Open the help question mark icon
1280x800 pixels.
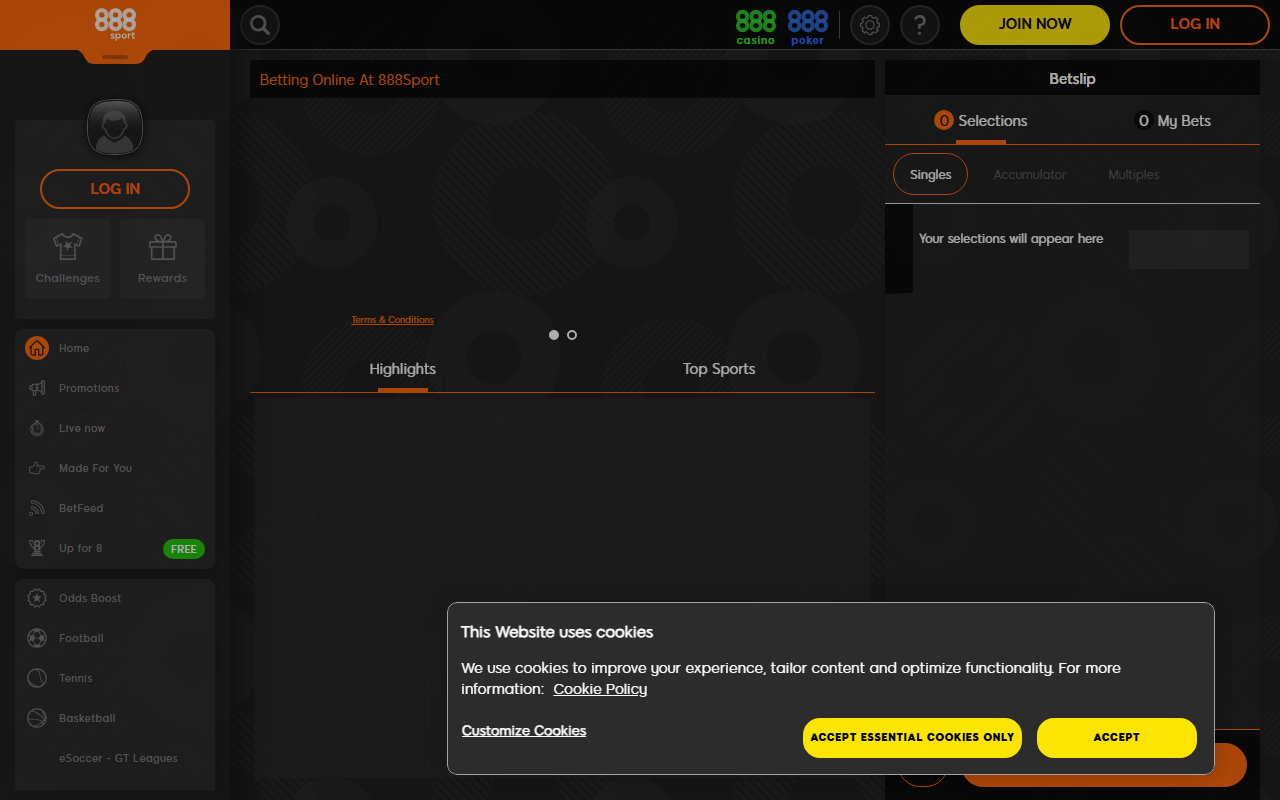pyautogui.click(x=920, y=25)
